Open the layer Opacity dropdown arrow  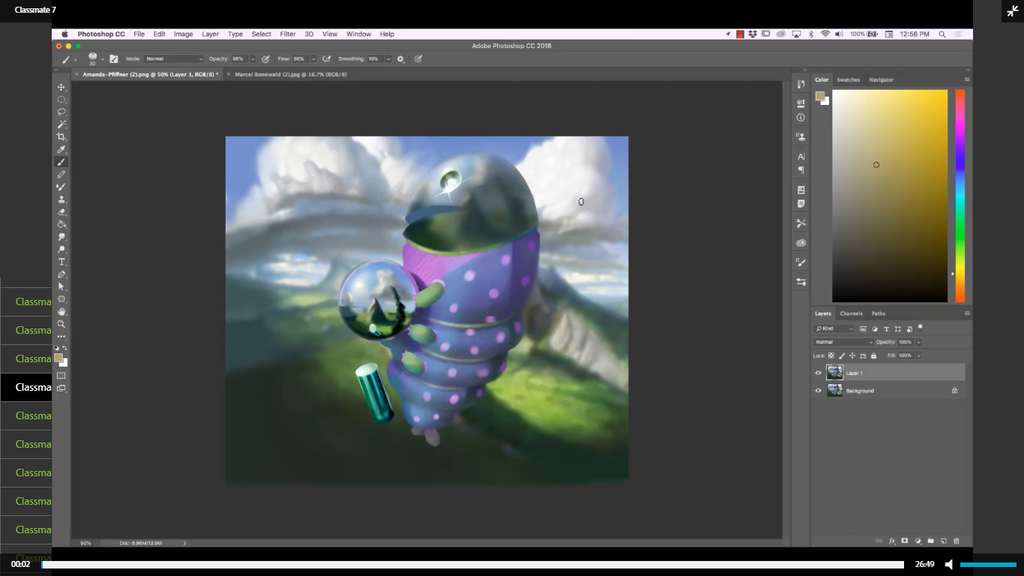[x=918, y=342]
